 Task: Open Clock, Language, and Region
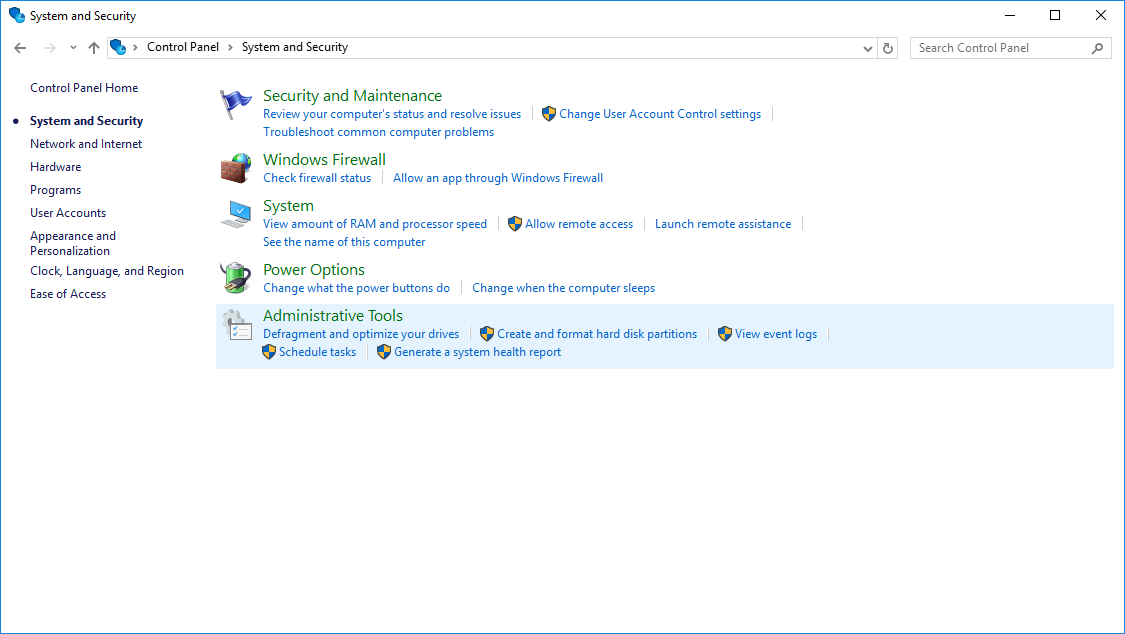tap(107, 270)
